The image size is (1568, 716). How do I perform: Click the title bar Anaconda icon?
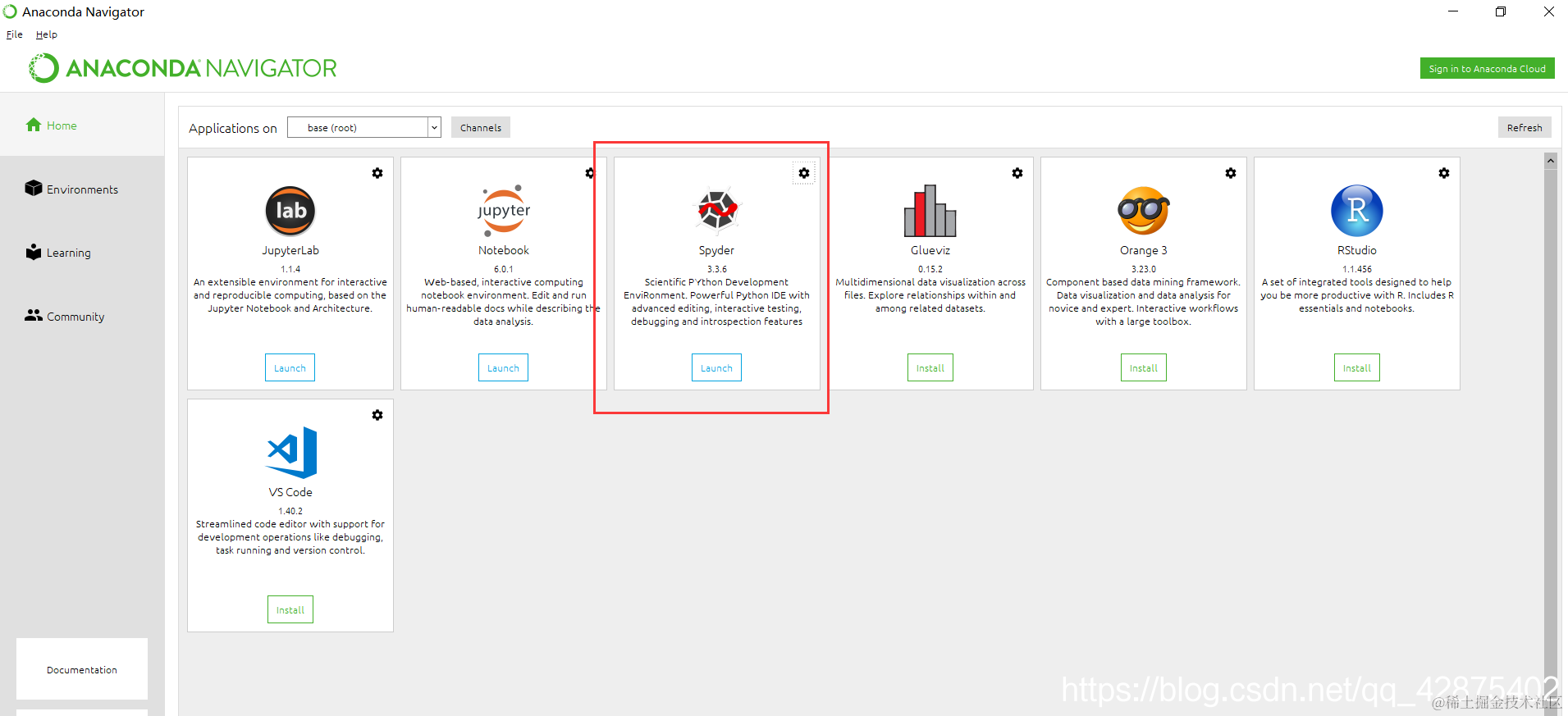pos(10,11)
